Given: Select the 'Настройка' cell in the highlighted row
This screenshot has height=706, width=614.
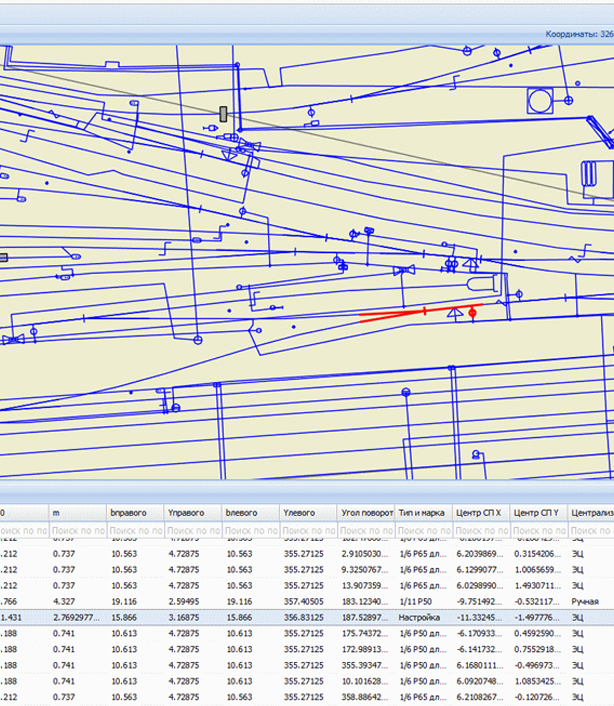Looking at the screenshot, I should (422, 618).
